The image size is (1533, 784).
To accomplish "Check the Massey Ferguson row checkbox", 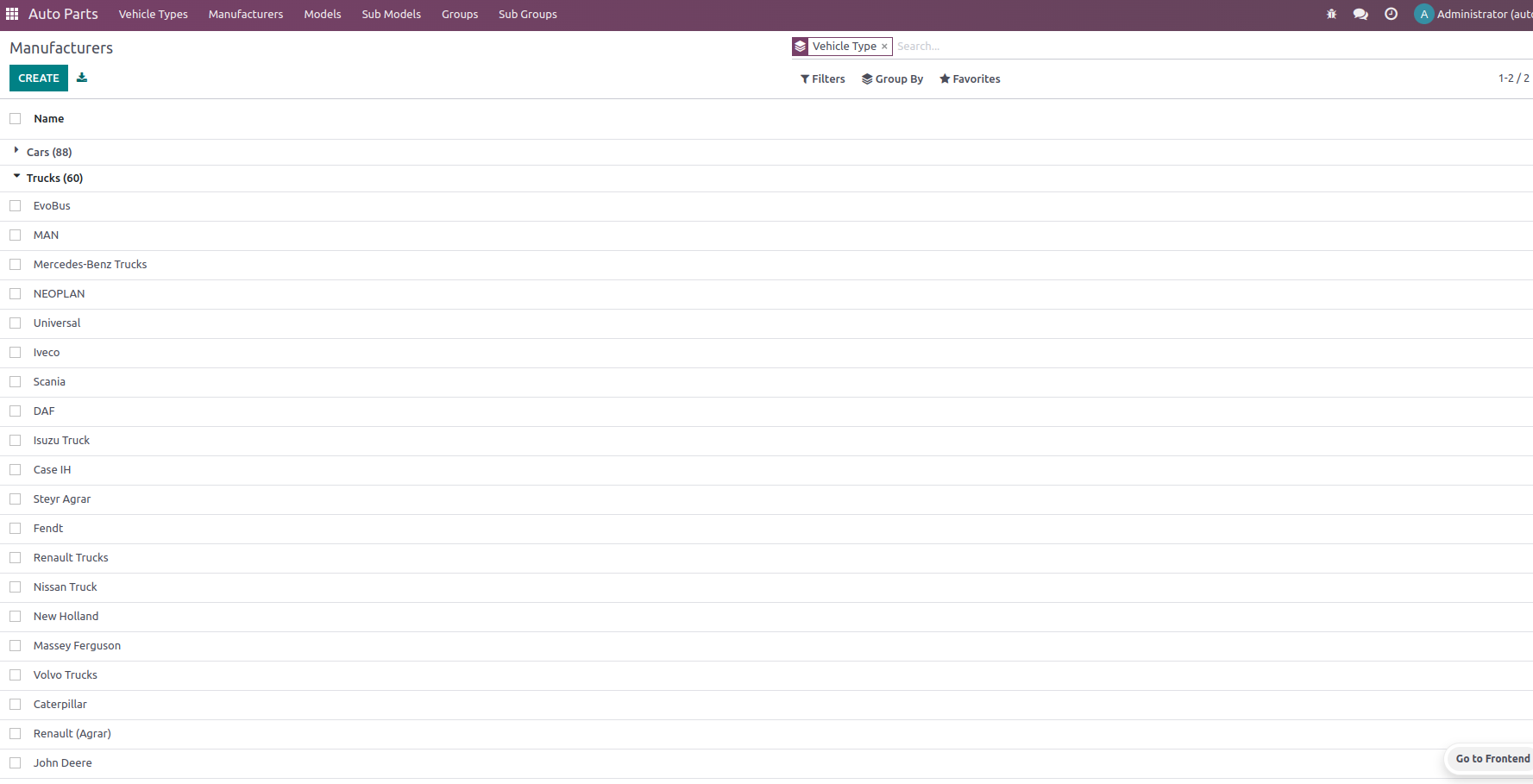I will pyautogui.click(x=16, y=646).
